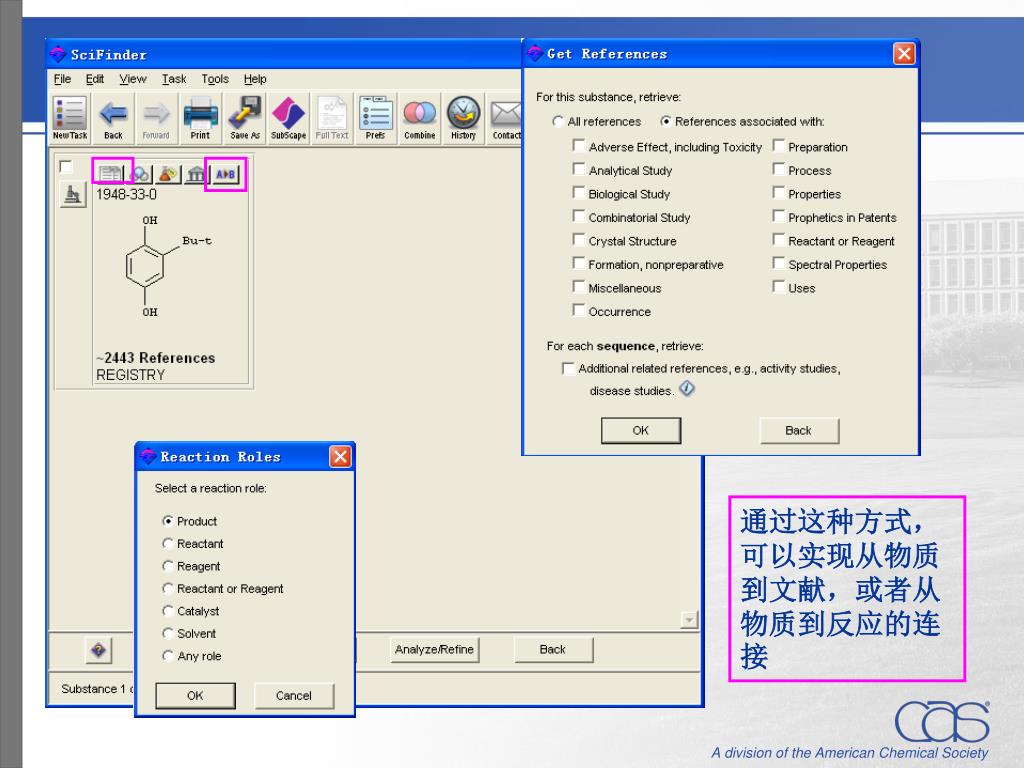Check the Prophetics in Patents checkbox
1024x768 pixels.
[x=778, y=216]
